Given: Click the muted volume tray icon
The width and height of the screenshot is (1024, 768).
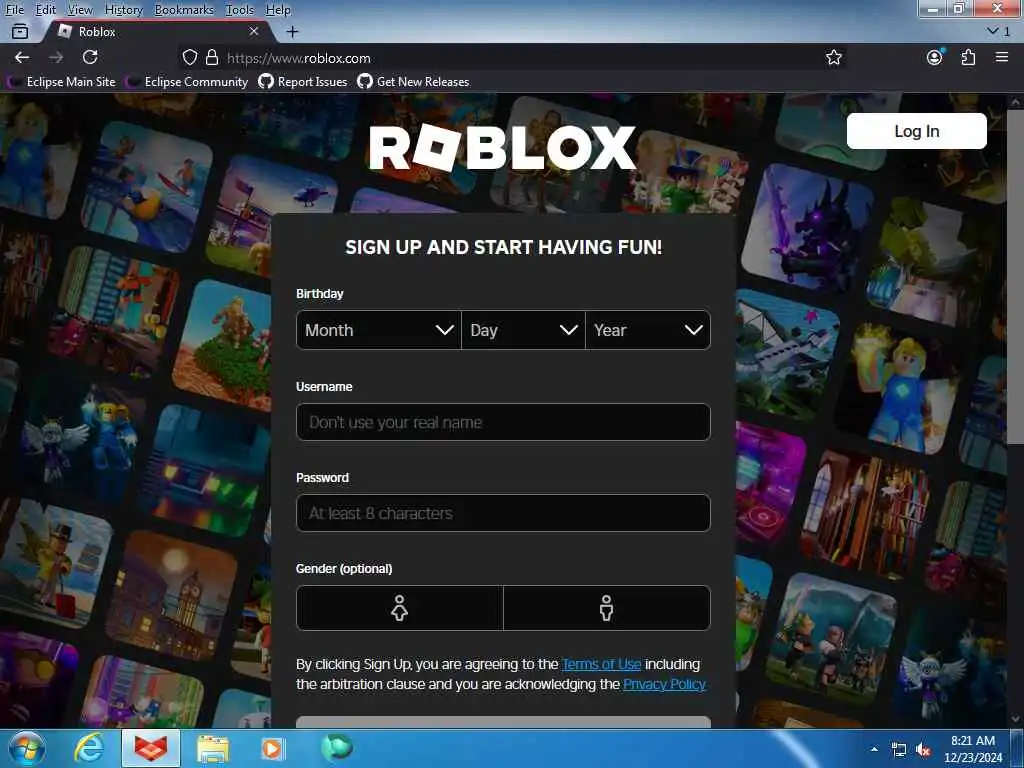Looking at the screenshot, I should pos(923,750).
